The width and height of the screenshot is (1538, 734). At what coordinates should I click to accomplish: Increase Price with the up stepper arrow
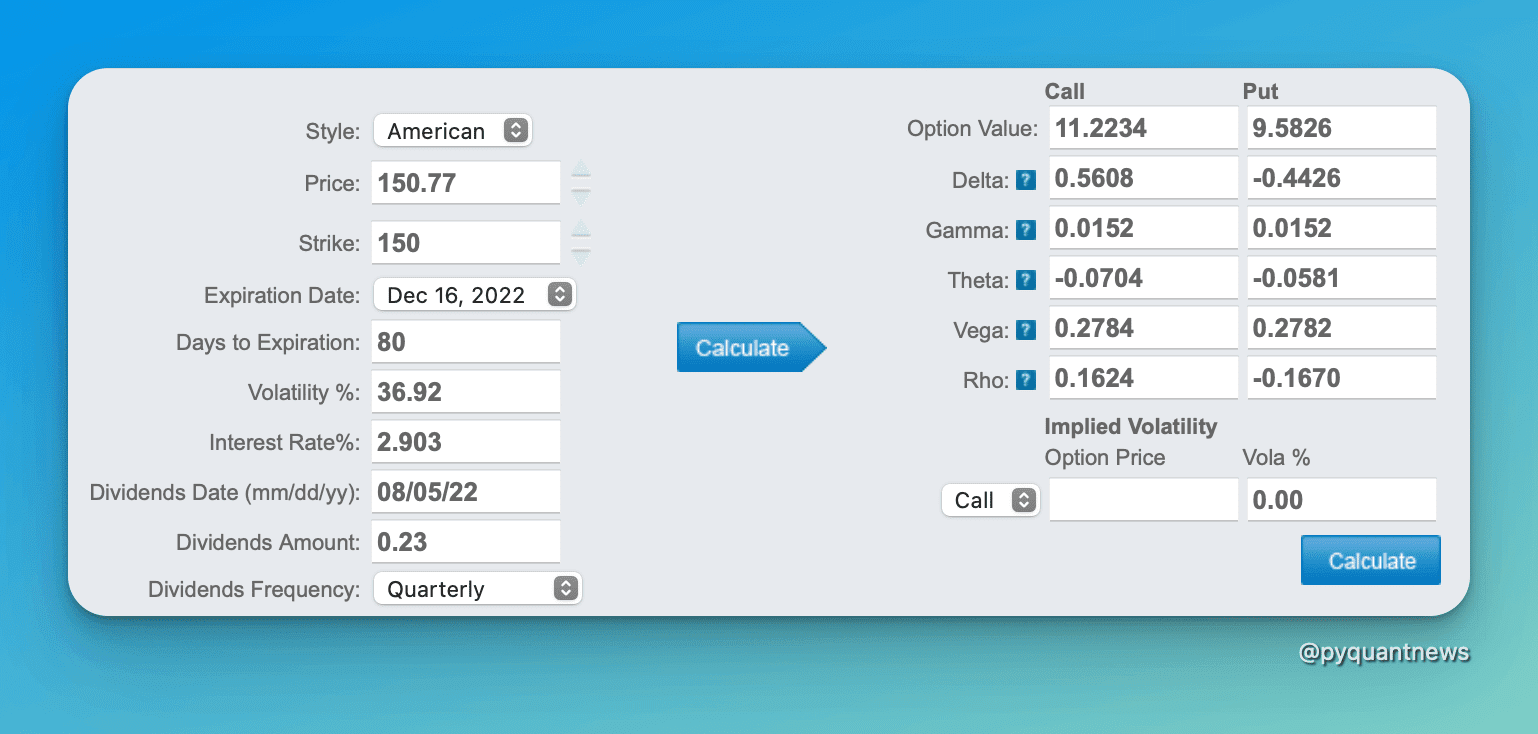coord(581,170)
